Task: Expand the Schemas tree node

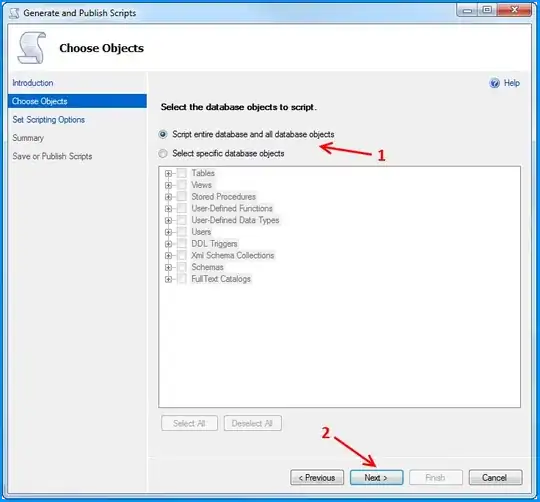Action: [168, 267]
